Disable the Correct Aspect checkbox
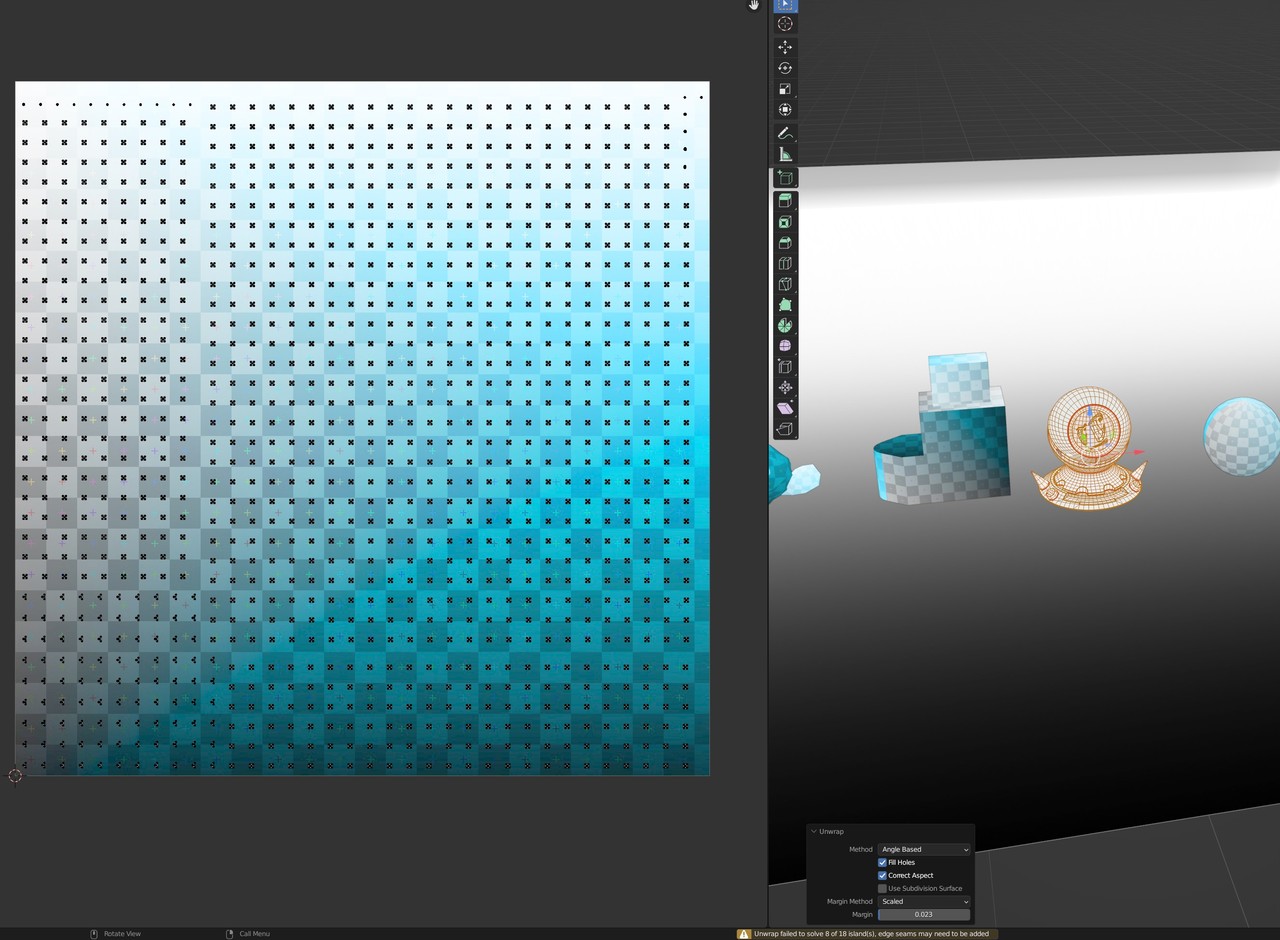Screen dimensions: 1280x940 pos(882,875)
